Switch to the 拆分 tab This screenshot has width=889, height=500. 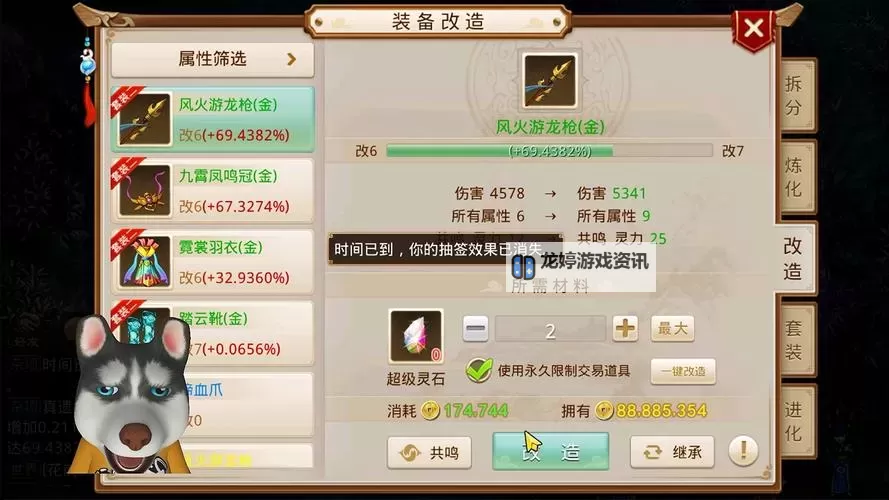(795, 95)
